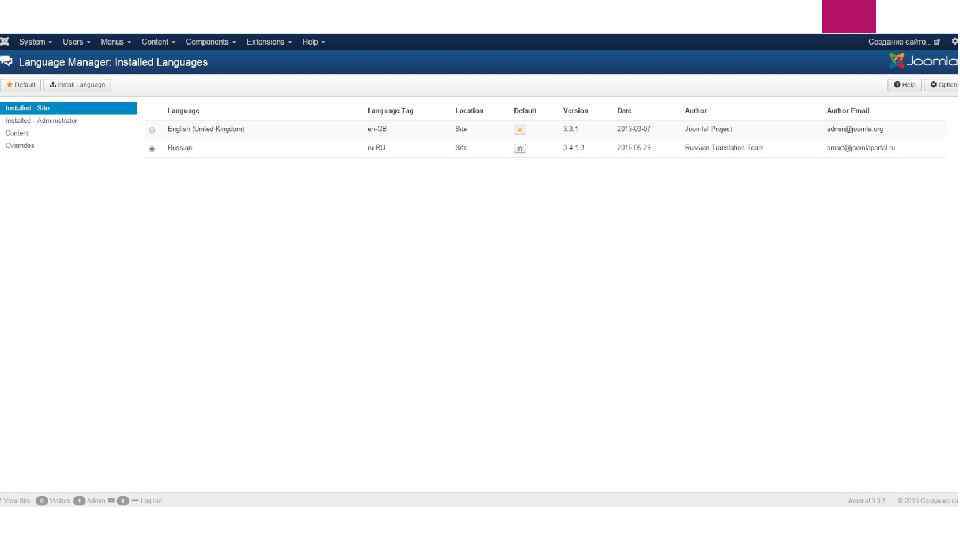Viewport: 960px width, 540px height.
Task: Click the Russian language name
Action: pos(179,148)
